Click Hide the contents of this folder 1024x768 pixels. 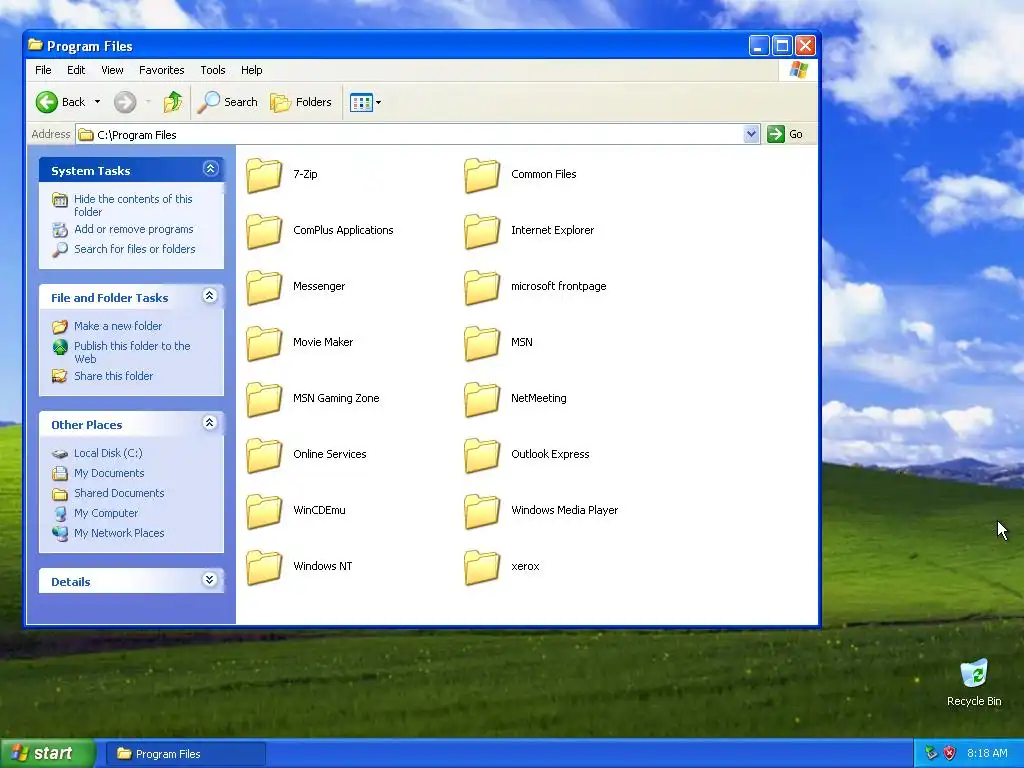point(133,205)
